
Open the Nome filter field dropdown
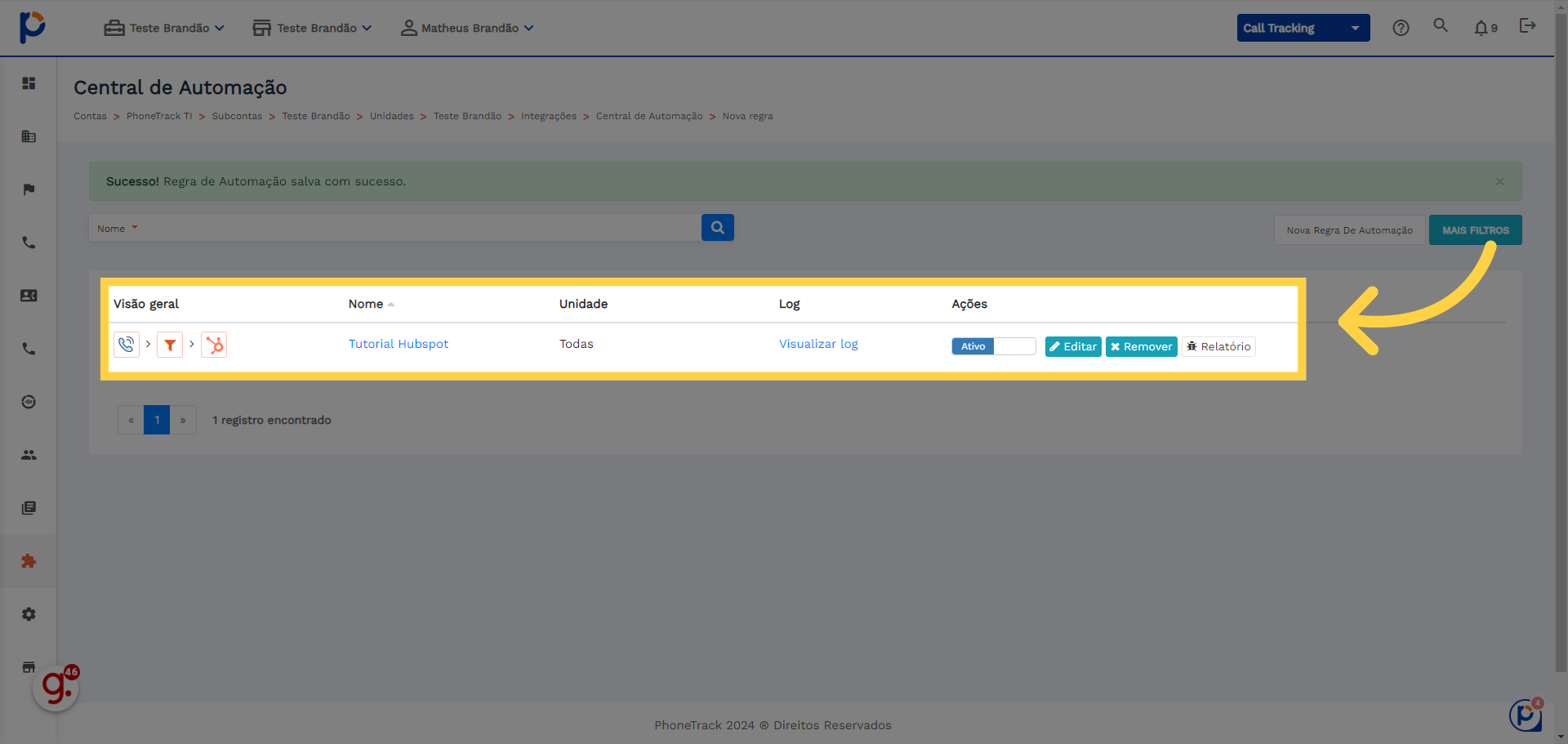click(118, 229)
